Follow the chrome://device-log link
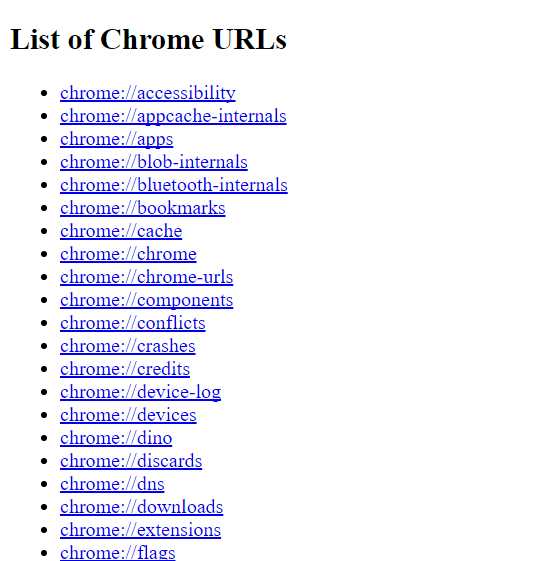The height and width of the screenshot is (561, 551). tap(141, 392)
